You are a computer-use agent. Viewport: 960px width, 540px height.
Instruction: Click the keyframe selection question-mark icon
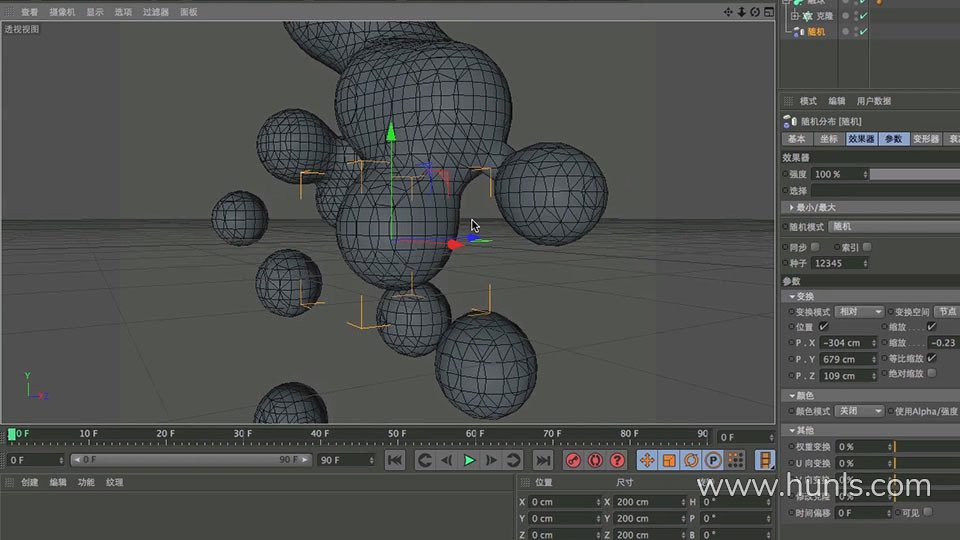[x=617, y=460]
